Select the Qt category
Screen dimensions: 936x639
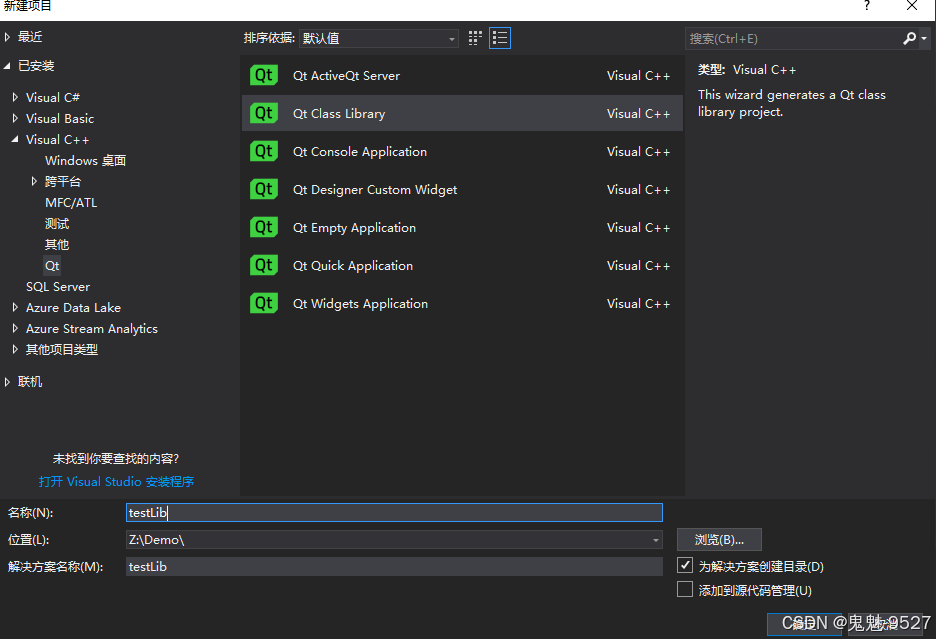pos(52,266)
